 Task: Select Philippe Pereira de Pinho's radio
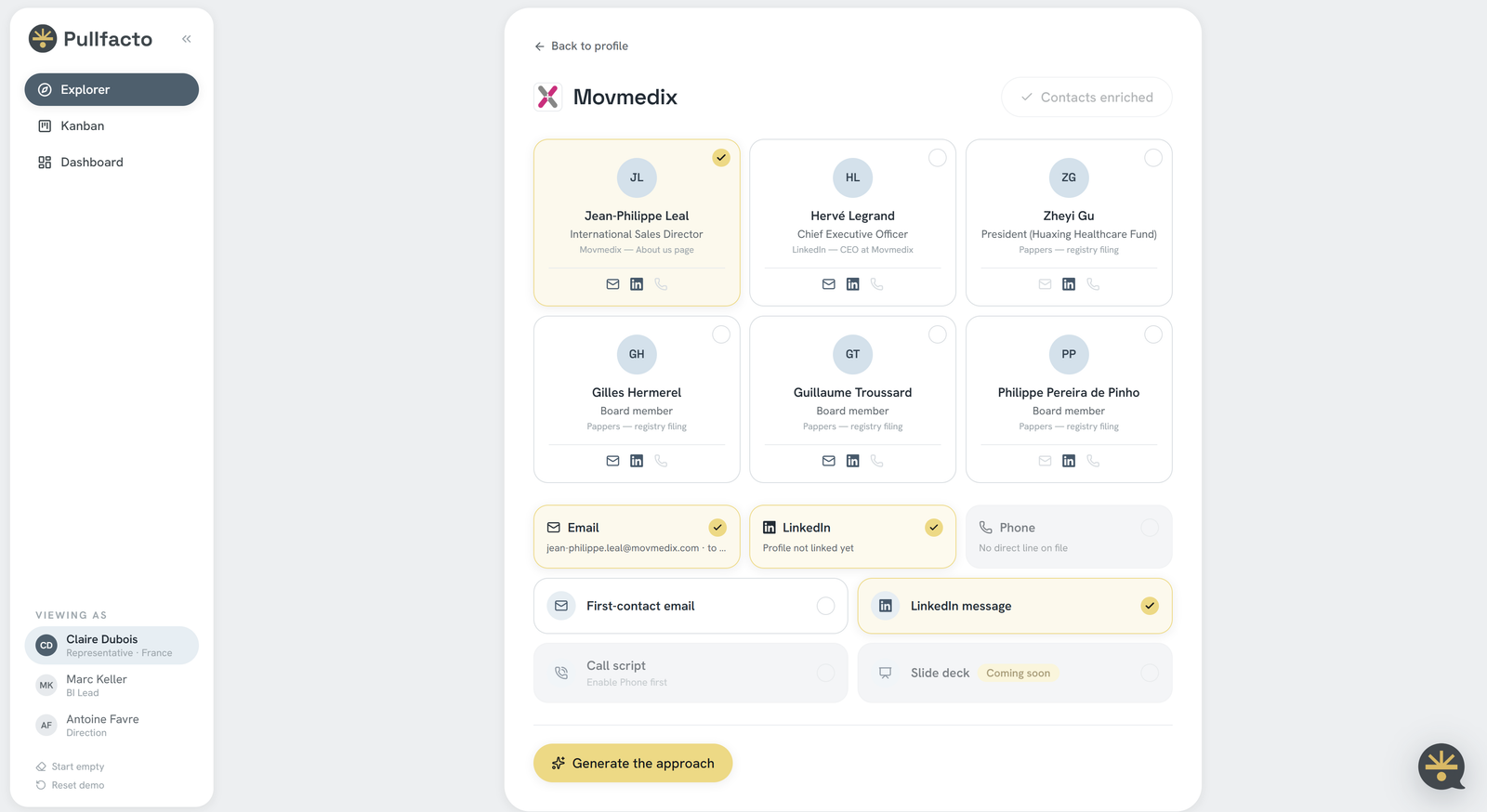pyautogui.click(x=1153, y=334)
